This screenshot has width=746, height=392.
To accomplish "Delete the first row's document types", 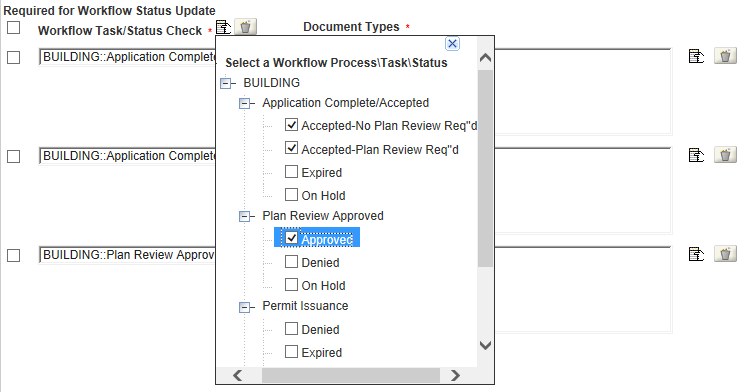I will 725,56.
